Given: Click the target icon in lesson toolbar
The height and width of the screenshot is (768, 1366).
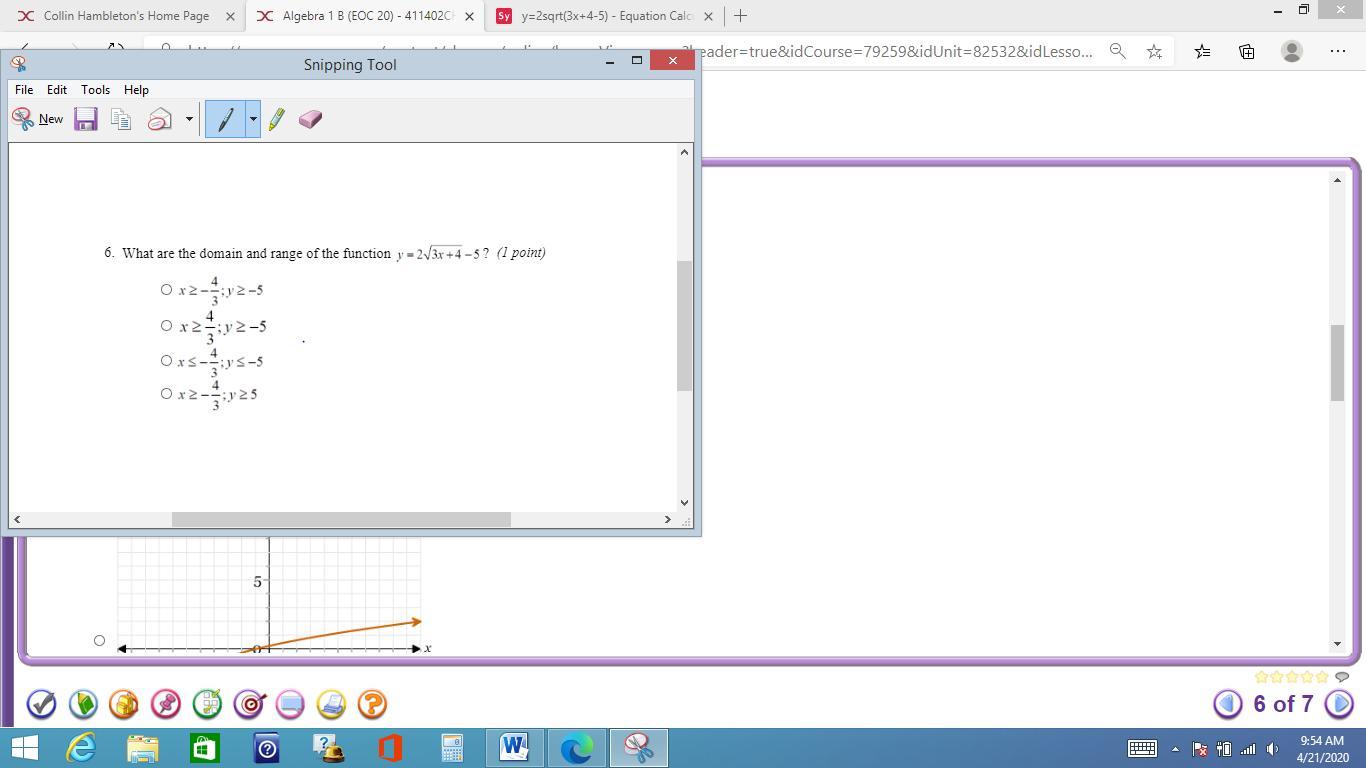Looking at the screenshot, I should [x=249, y=705].
